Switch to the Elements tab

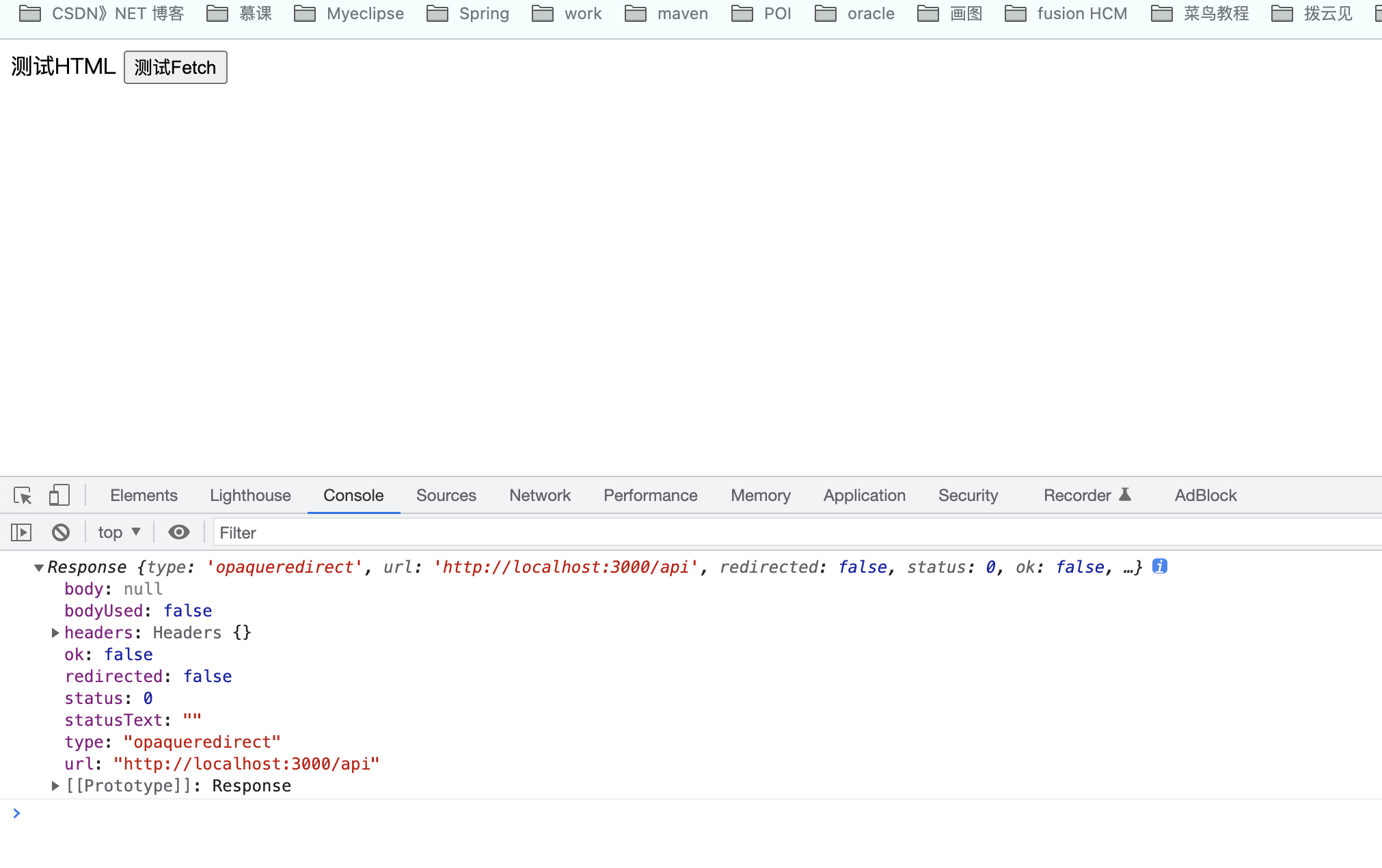point(144,496)
